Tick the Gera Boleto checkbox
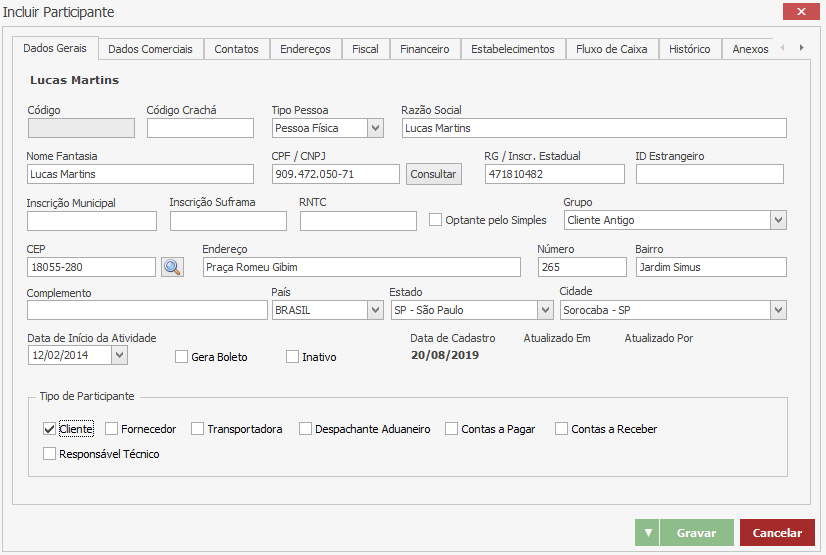Screen dimensions: 826x555 182,357
